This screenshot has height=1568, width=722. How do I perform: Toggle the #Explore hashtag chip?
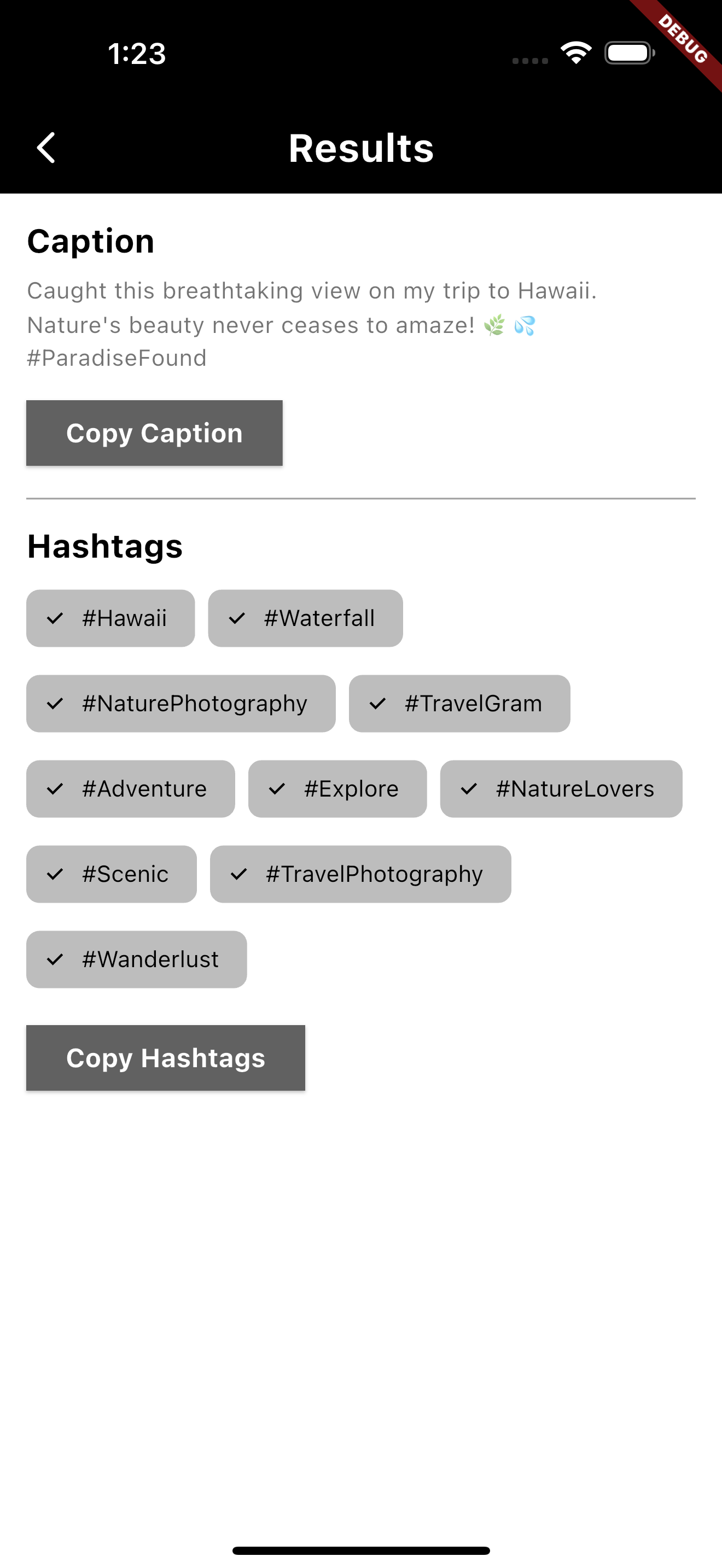337,789
